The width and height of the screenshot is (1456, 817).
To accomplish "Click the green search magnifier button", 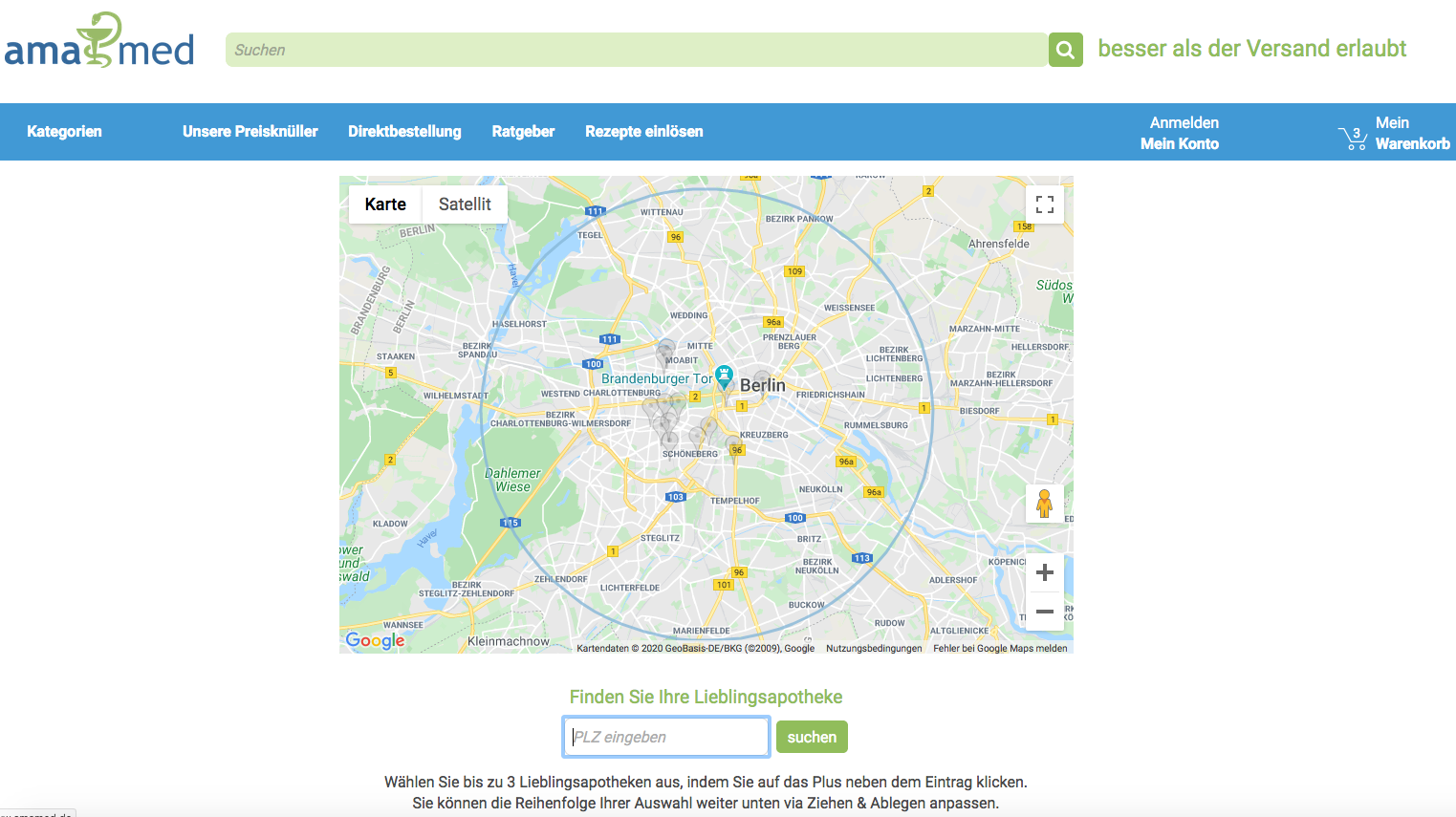I will click(1065, 50).
